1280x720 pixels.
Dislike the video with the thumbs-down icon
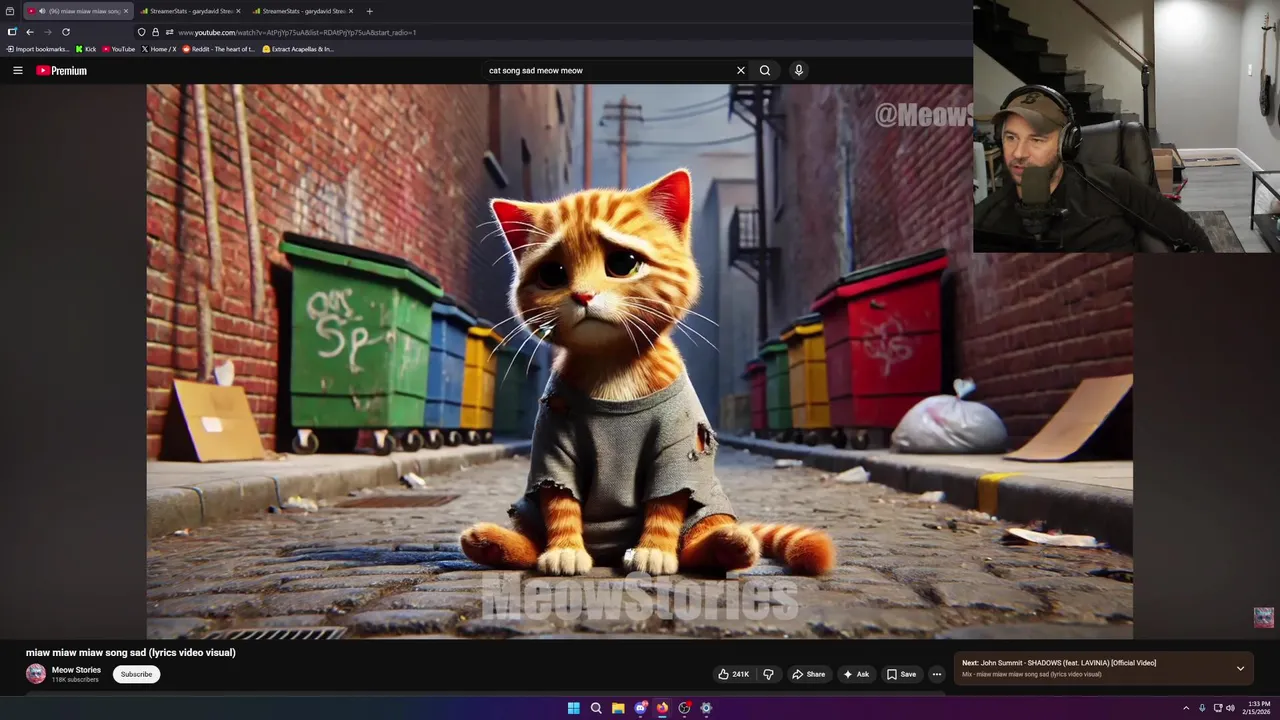[768, 674]
